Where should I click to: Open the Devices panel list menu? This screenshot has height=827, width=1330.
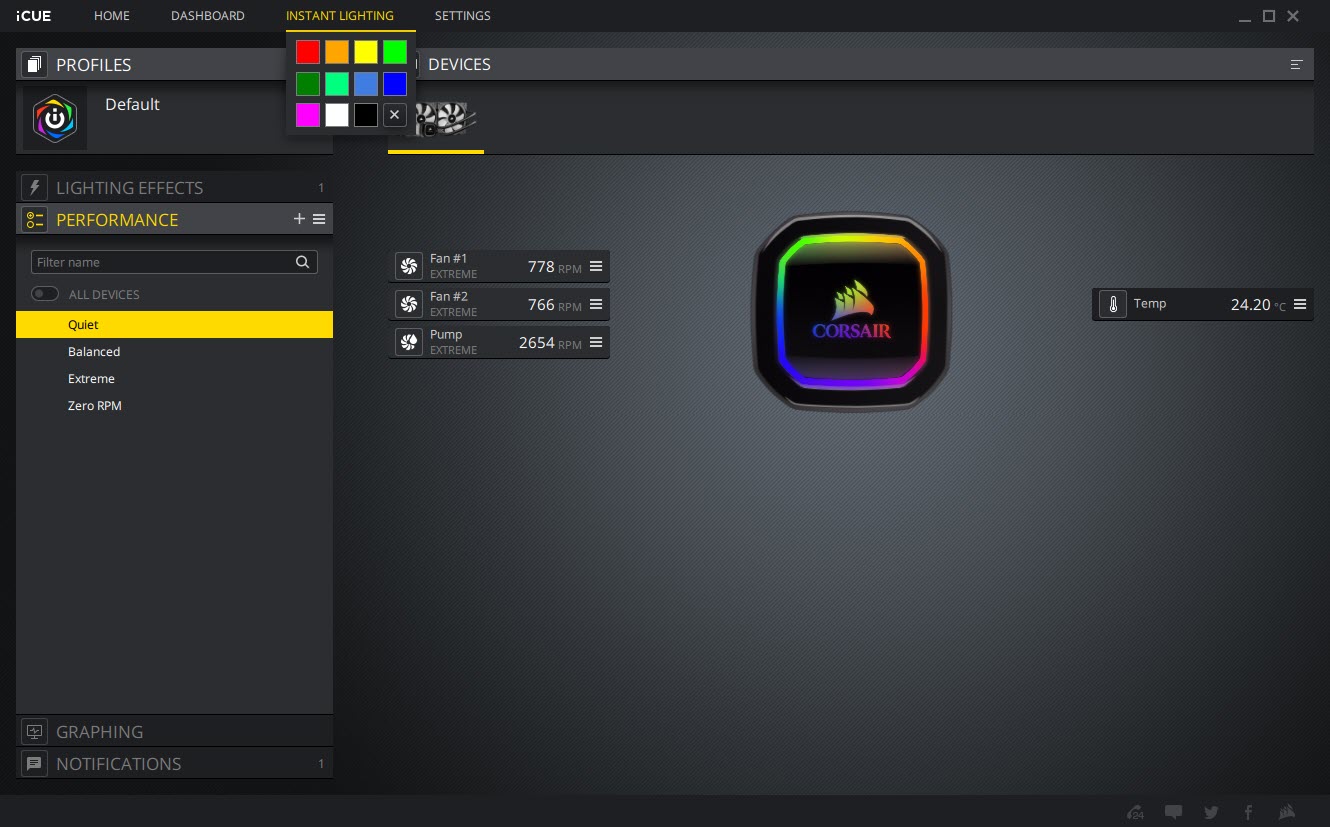pos(1297,64)
